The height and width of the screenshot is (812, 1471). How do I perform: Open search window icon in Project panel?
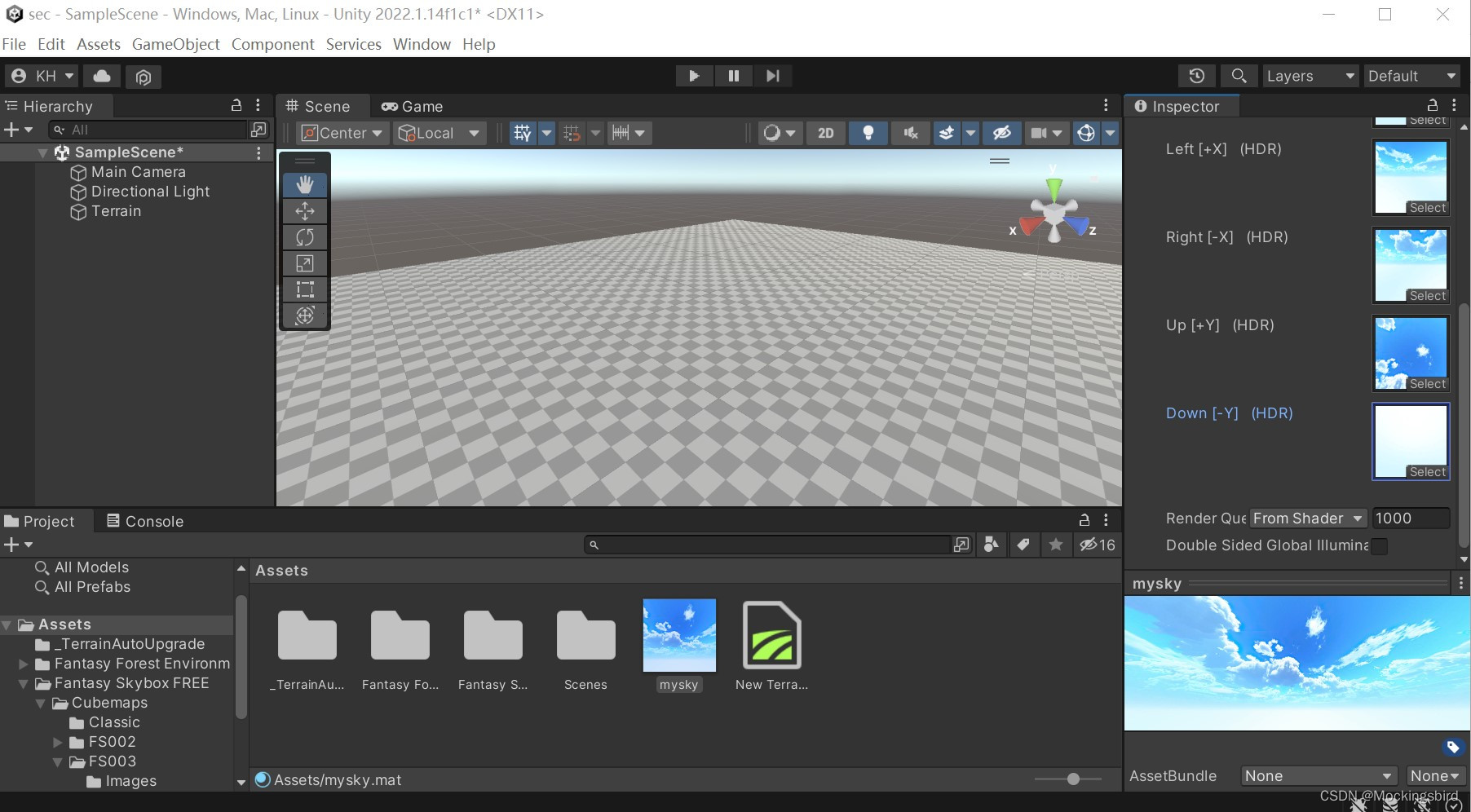pyautogui.click(x=962, y=545)
